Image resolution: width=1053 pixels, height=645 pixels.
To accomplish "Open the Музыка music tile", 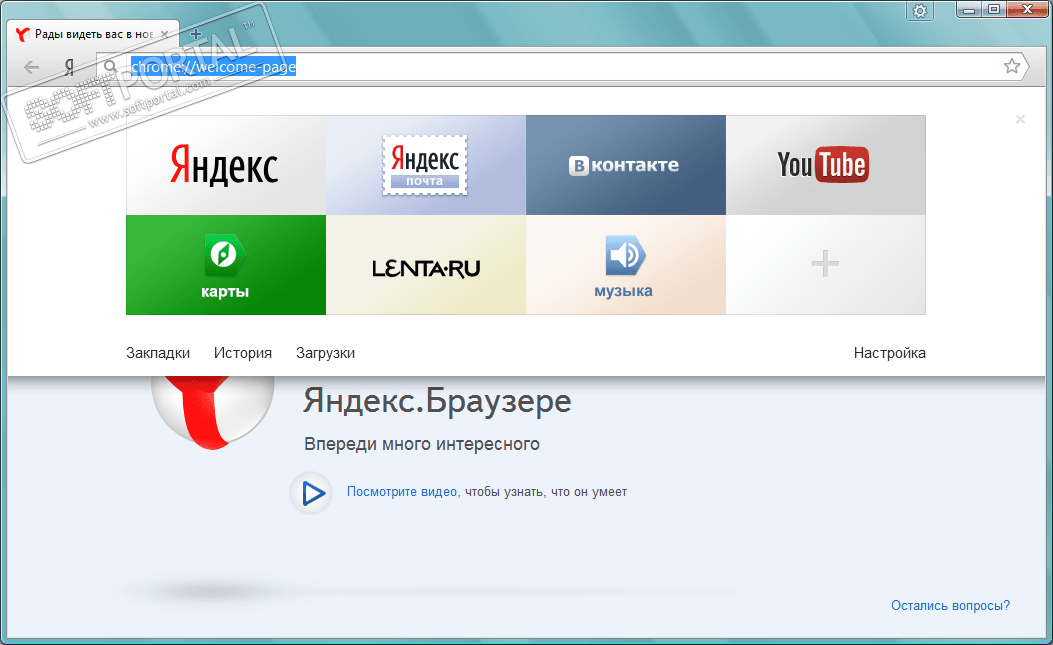I will tap(626, 265).
